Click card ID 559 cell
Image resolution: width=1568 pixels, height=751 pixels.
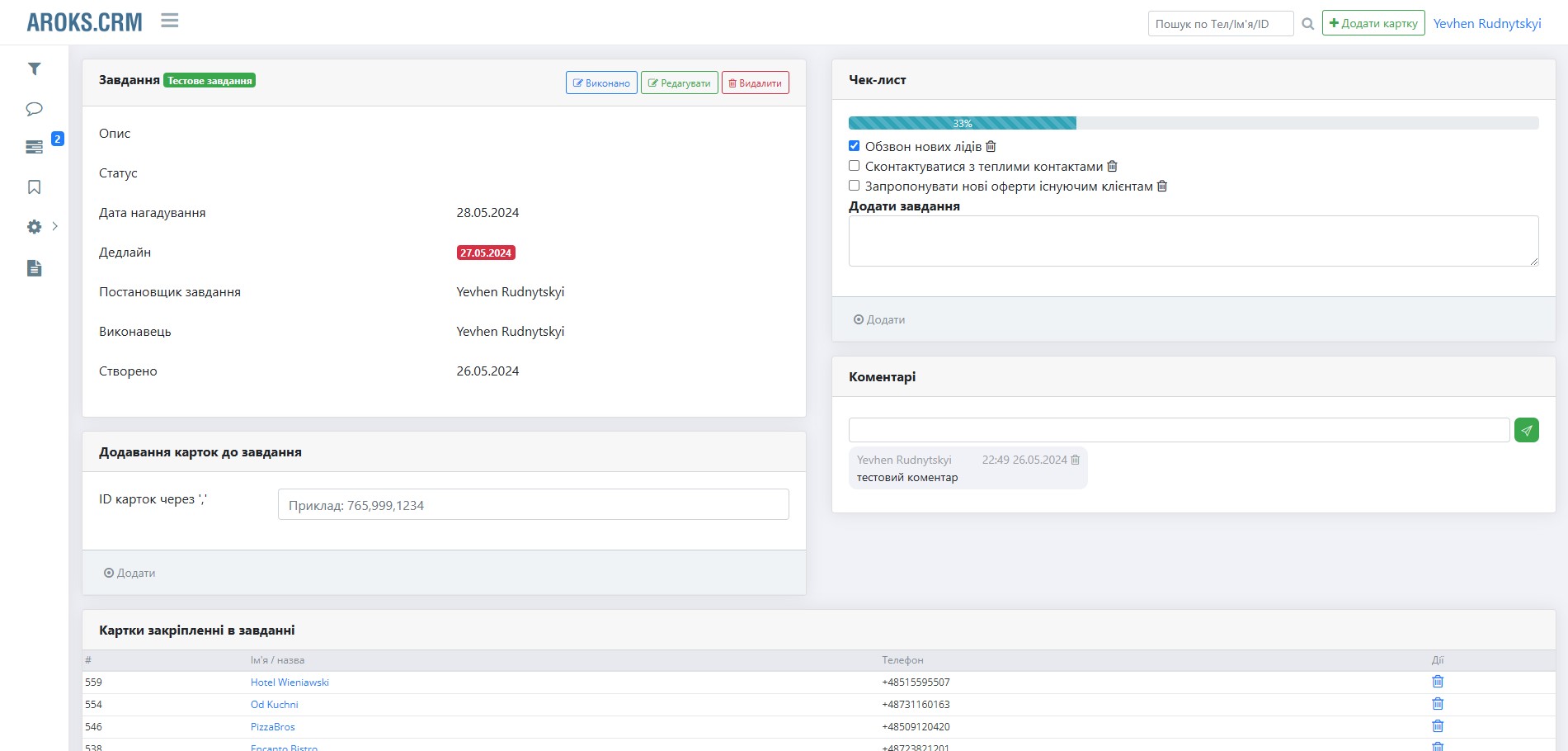point(93,683)
